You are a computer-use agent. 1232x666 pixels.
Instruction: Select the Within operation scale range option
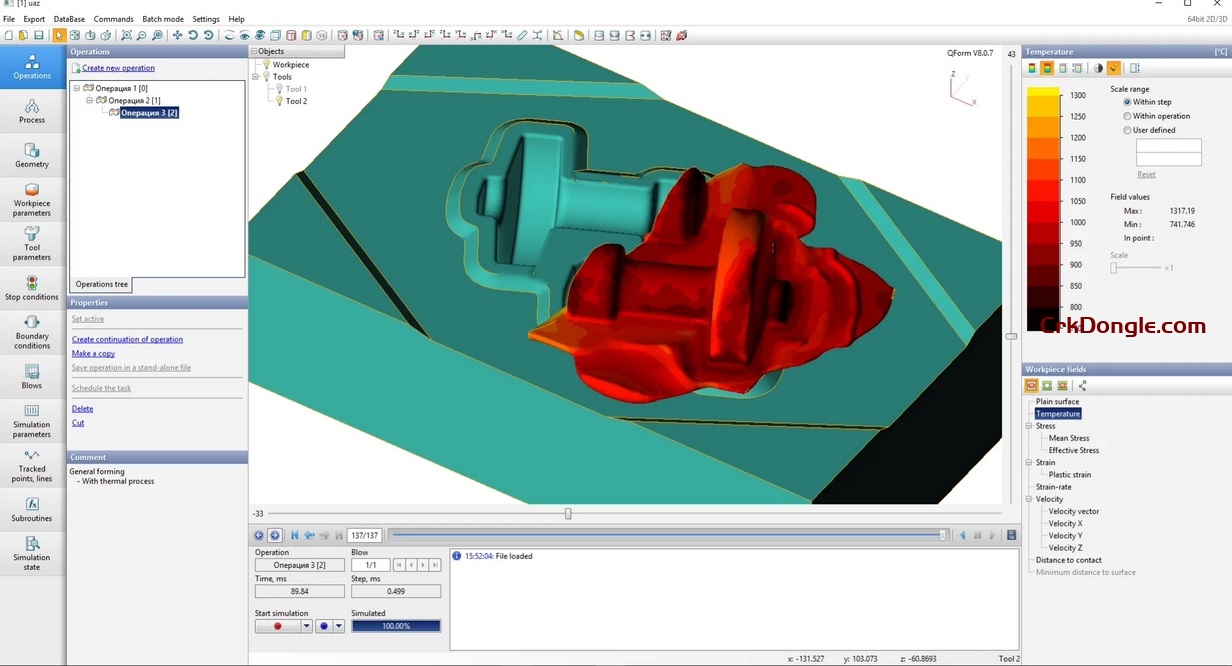click(x=1127, y=115)
